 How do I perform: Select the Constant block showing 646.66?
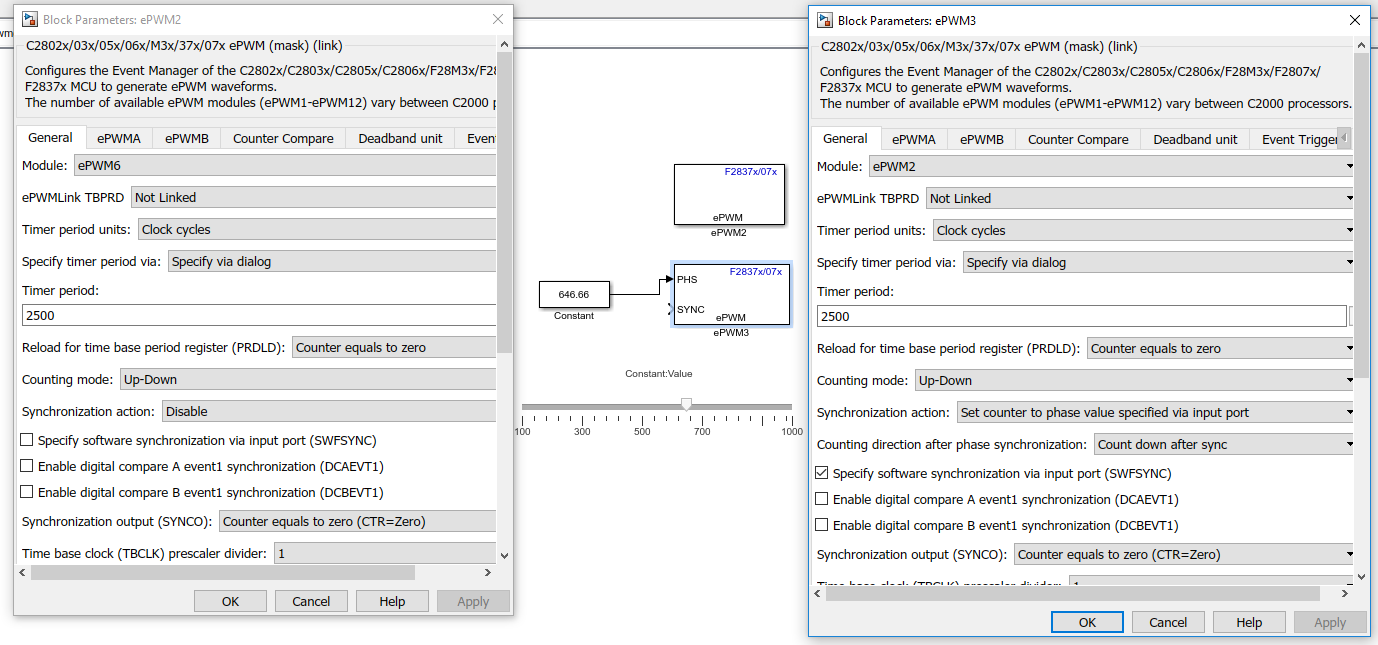click(x=574, y=294)
